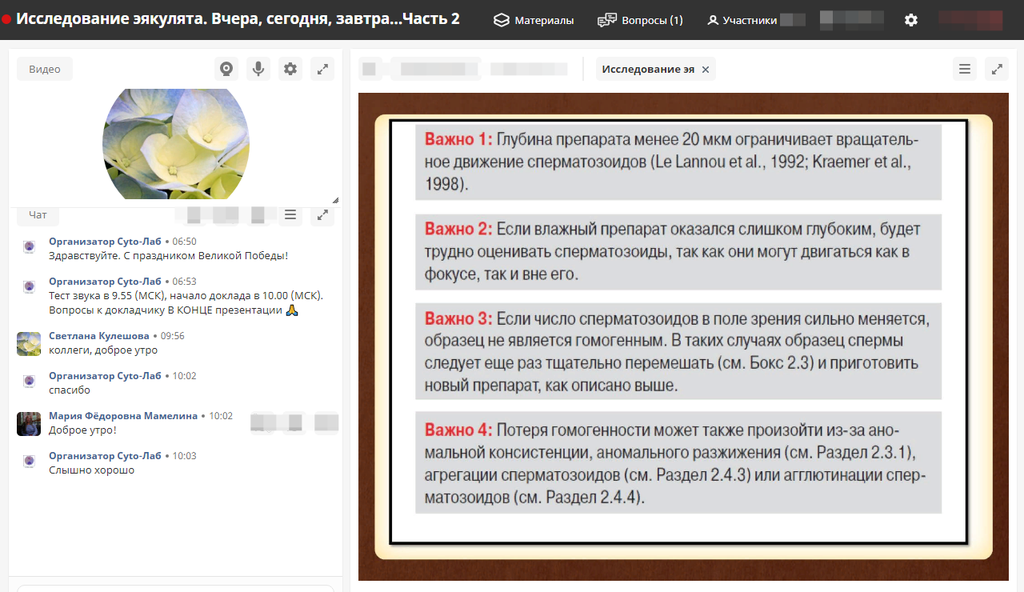
Task: Open the Вопросы (1) section
Action: point(640,20)
